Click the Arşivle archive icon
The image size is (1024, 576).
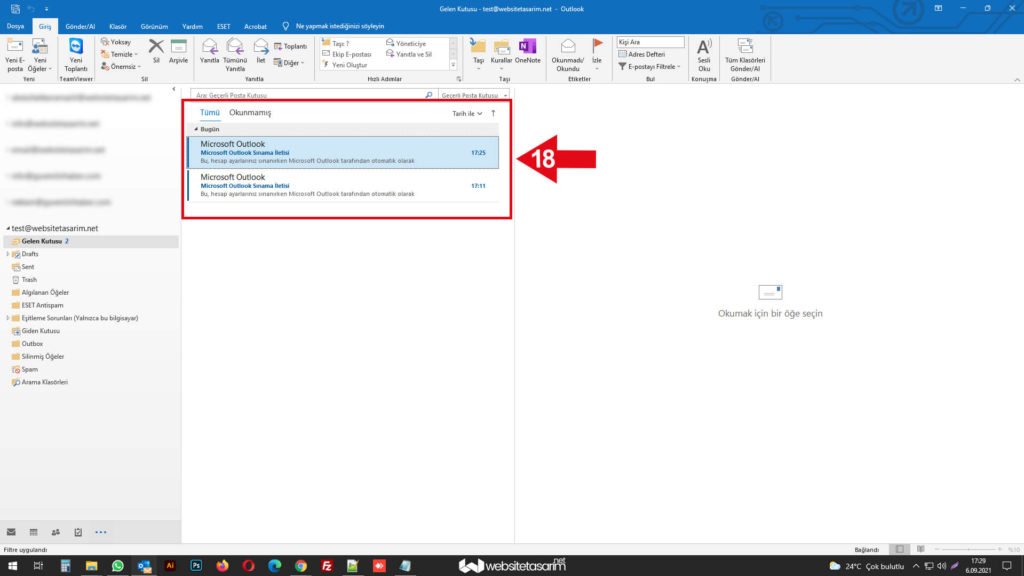178,47
